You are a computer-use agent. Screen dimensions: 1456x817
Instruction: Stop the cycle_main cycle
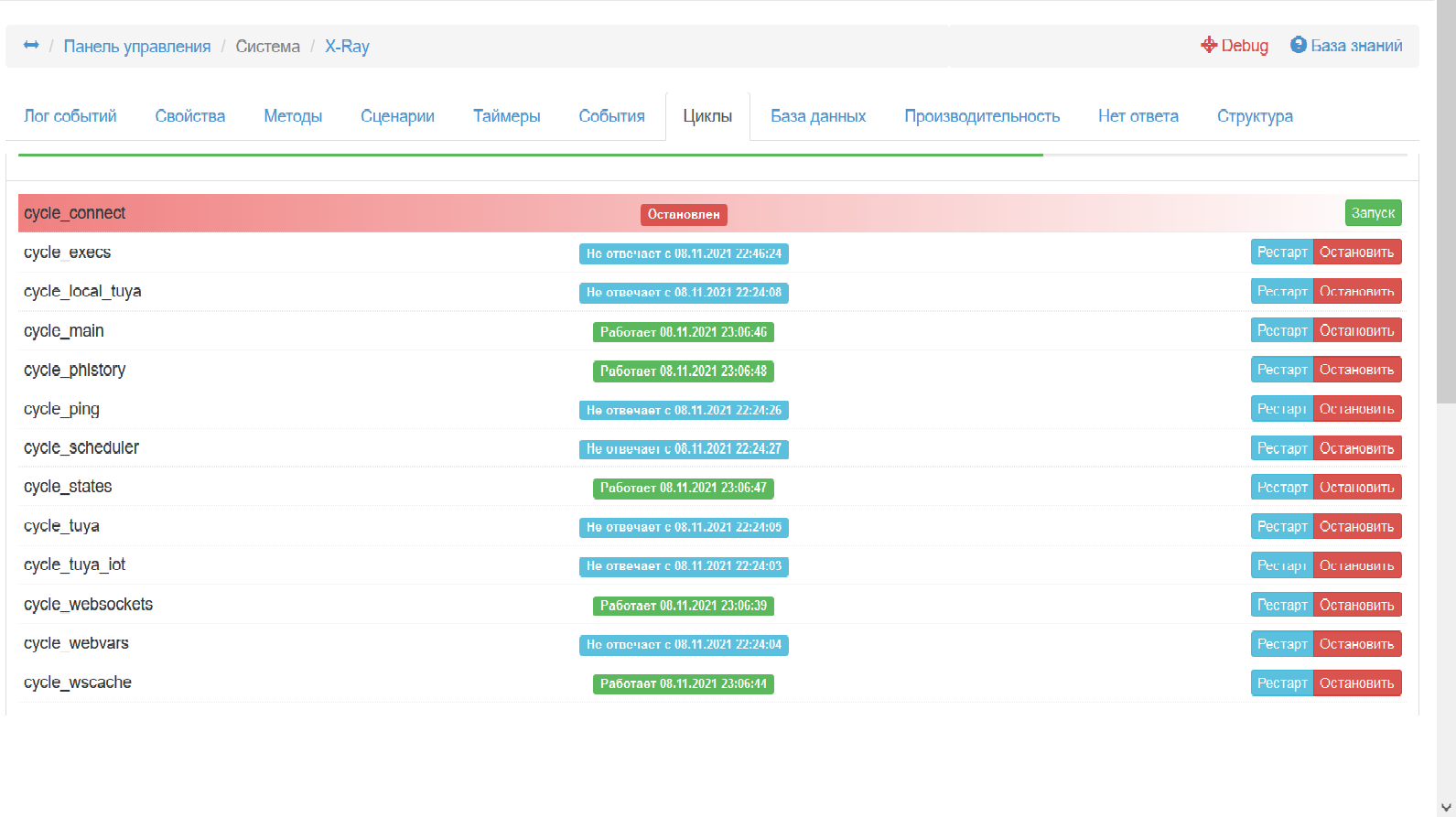point(1356,331)
